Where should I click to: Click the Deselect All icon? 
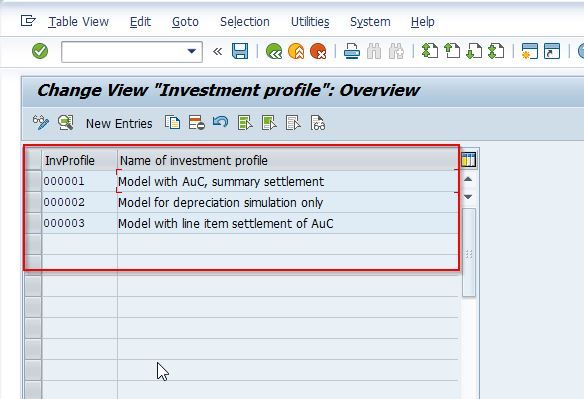[293, 123]
